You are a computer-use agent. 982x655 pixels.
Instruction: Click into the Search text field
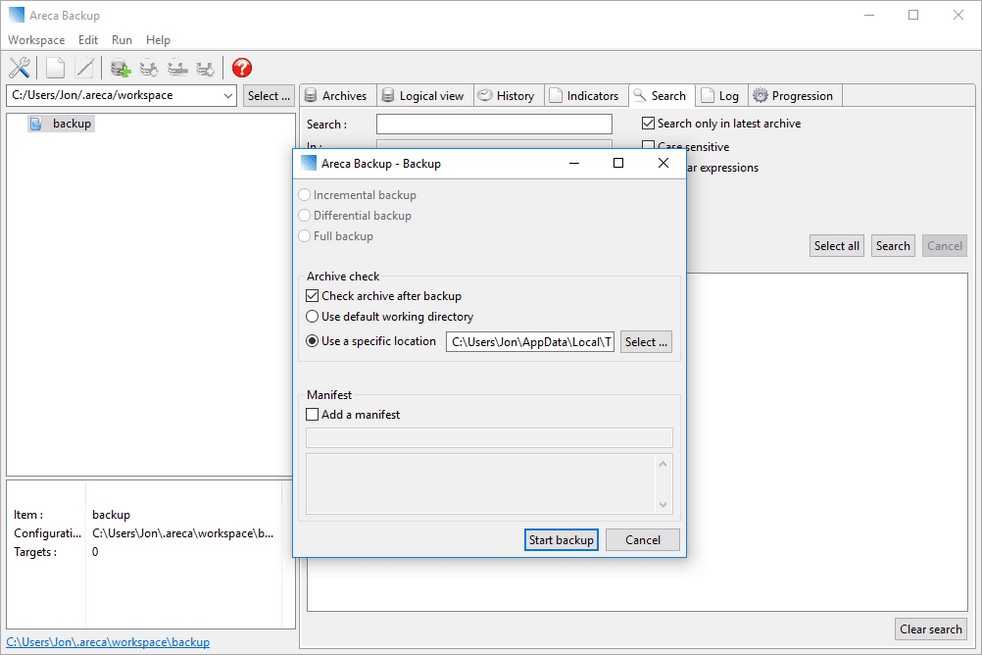tap(494, 124)
